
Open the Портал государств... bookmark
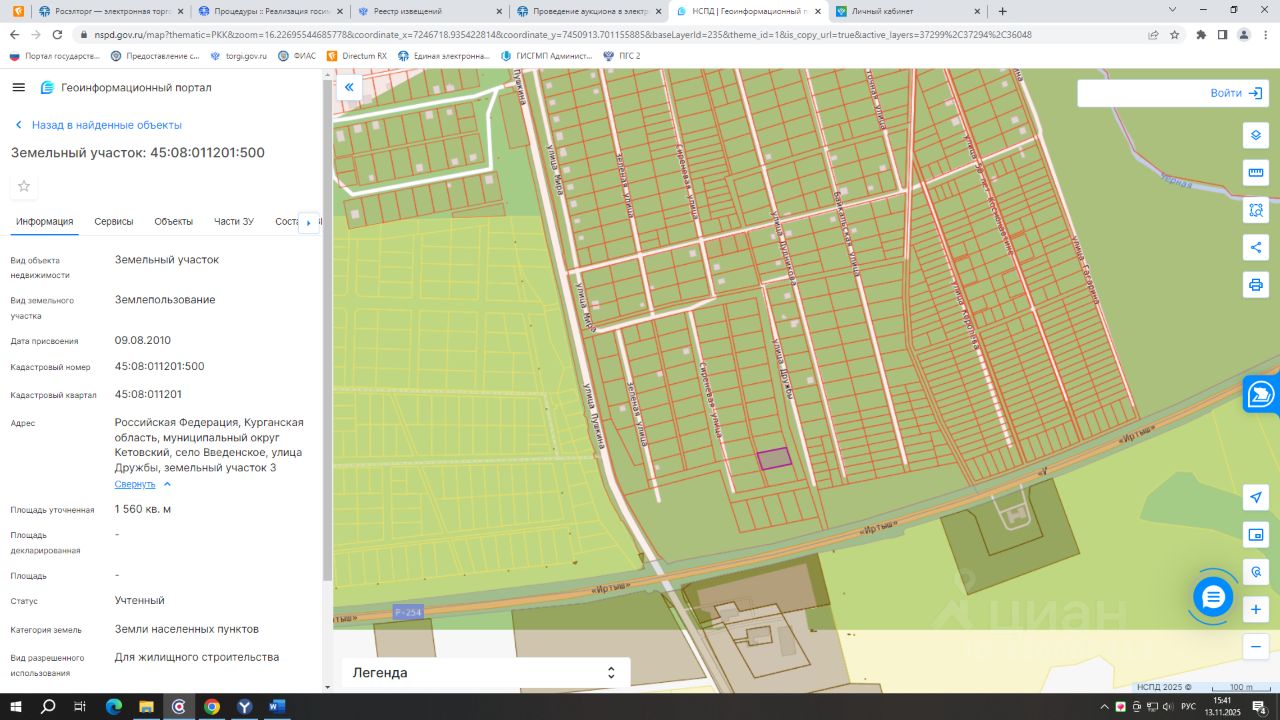(x=55, y=56)
